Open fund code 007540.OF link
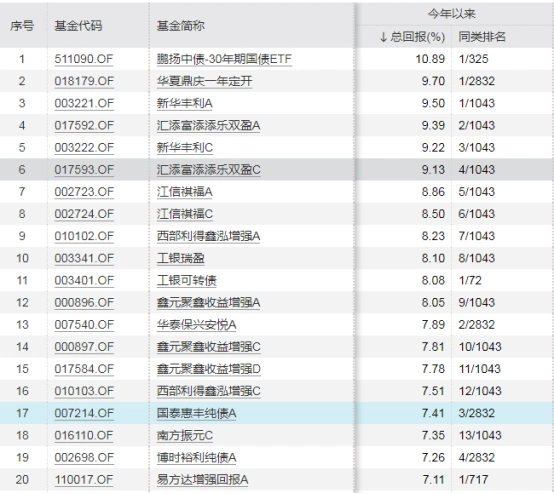554x494 pixels. (84, 325)
